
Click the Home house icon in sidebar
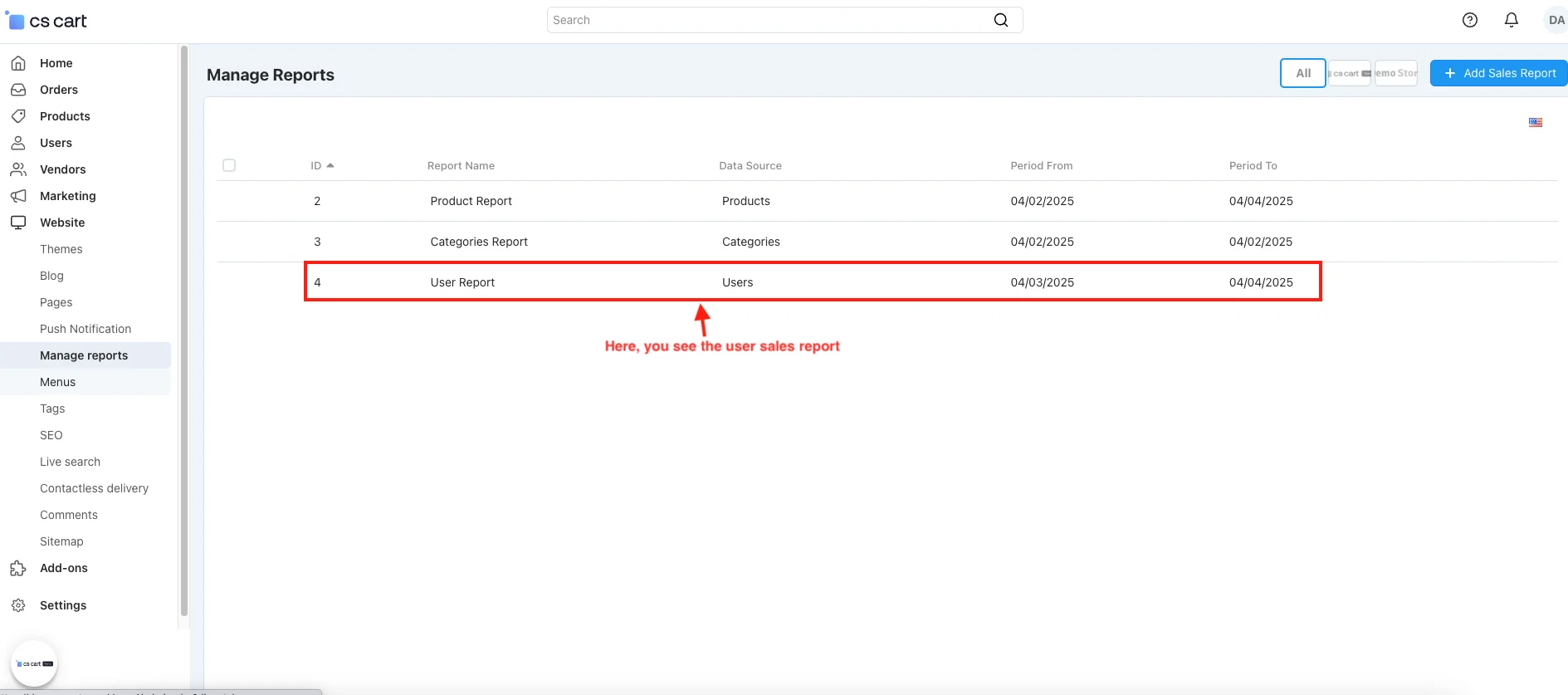pos(18,63)
